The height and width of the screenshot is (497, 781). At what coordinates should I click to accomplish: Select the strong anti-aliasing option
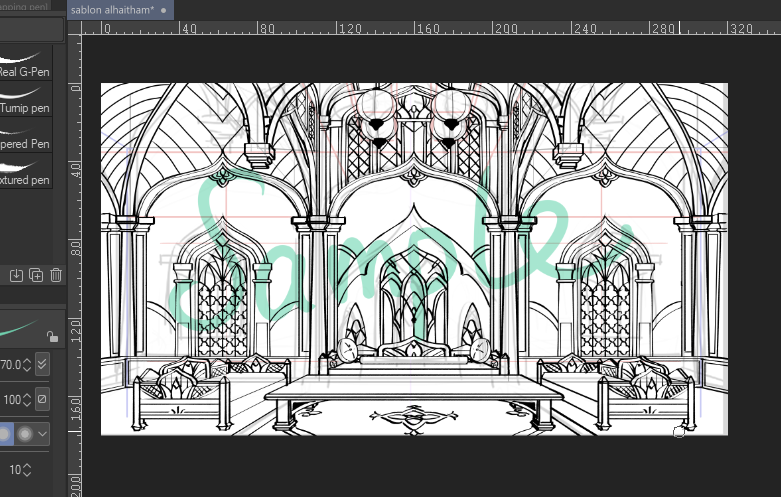coord(24,434)
